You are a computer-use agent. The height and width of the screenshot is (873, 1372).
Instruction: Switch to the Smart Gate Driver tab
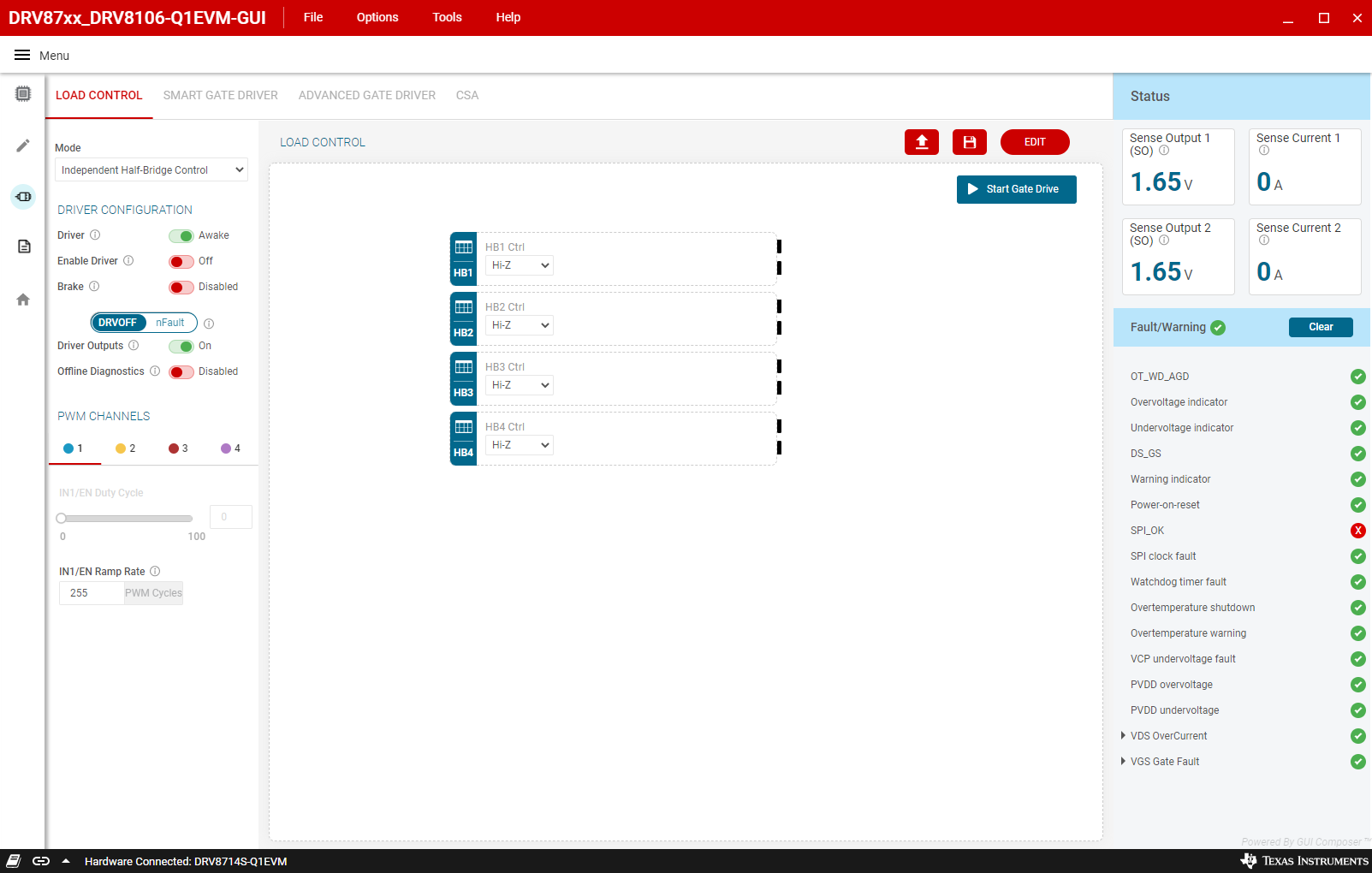coord(221,96)
